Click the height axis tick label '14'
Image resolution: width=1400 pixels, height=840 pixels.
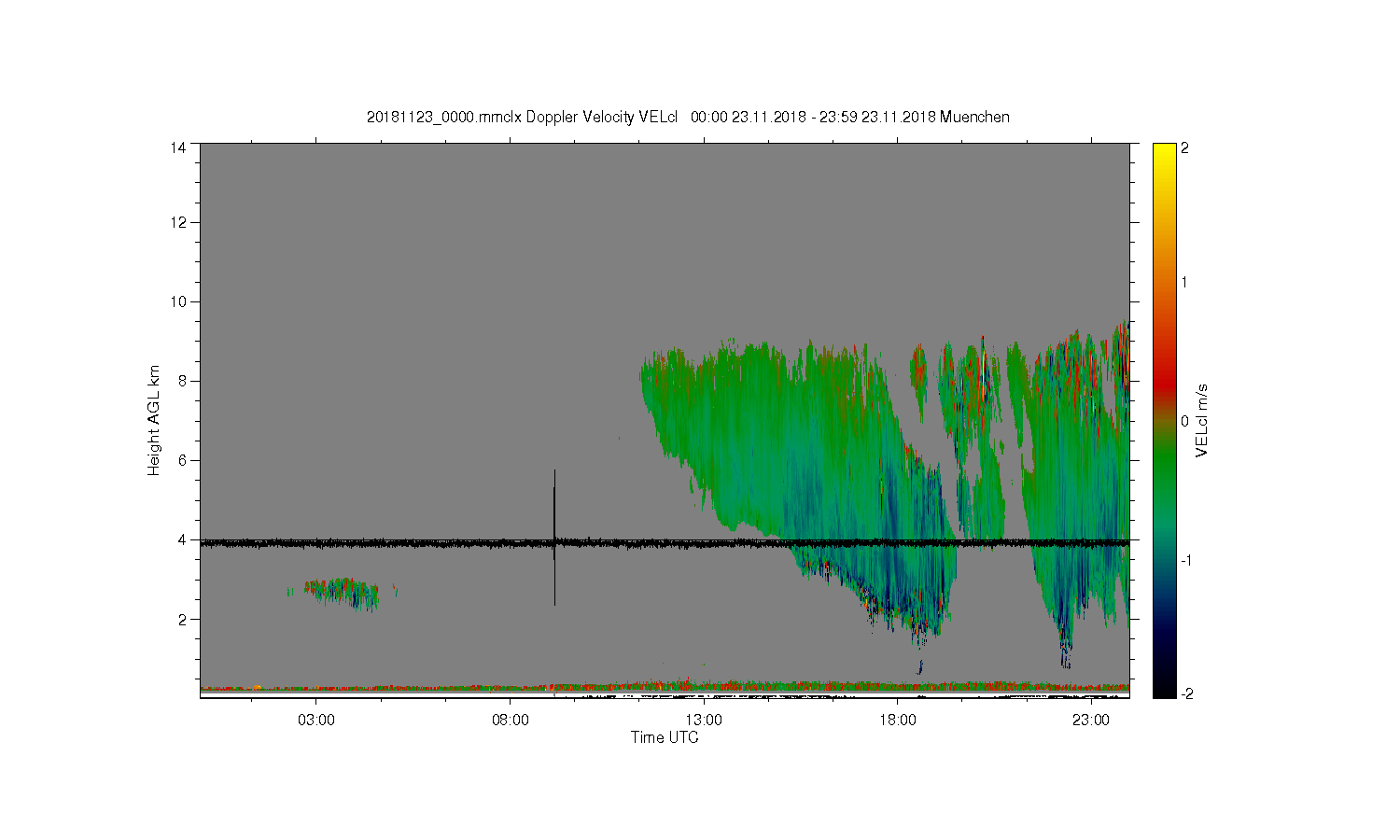(178, 147)
